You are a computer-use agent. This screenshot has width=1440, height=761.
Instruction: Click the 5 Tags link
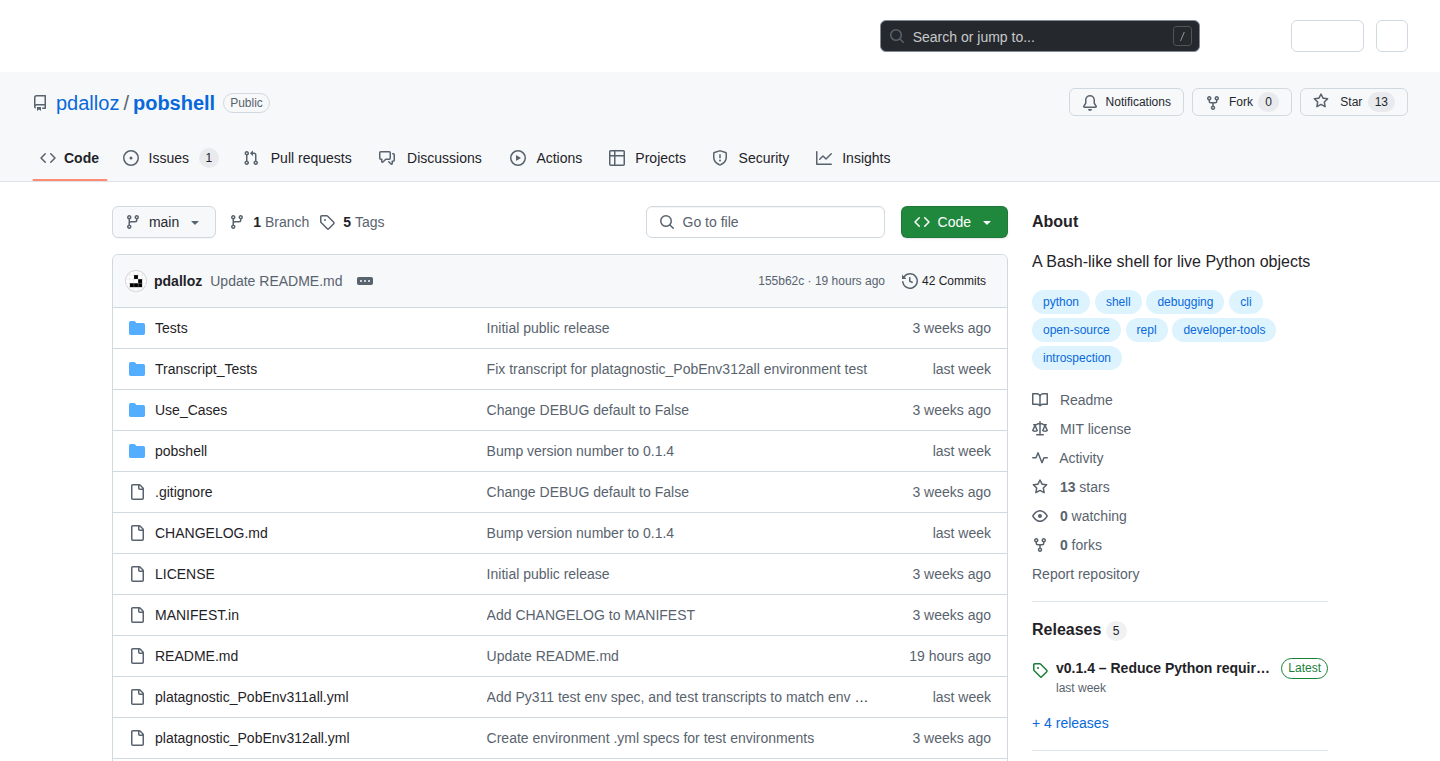352,222
